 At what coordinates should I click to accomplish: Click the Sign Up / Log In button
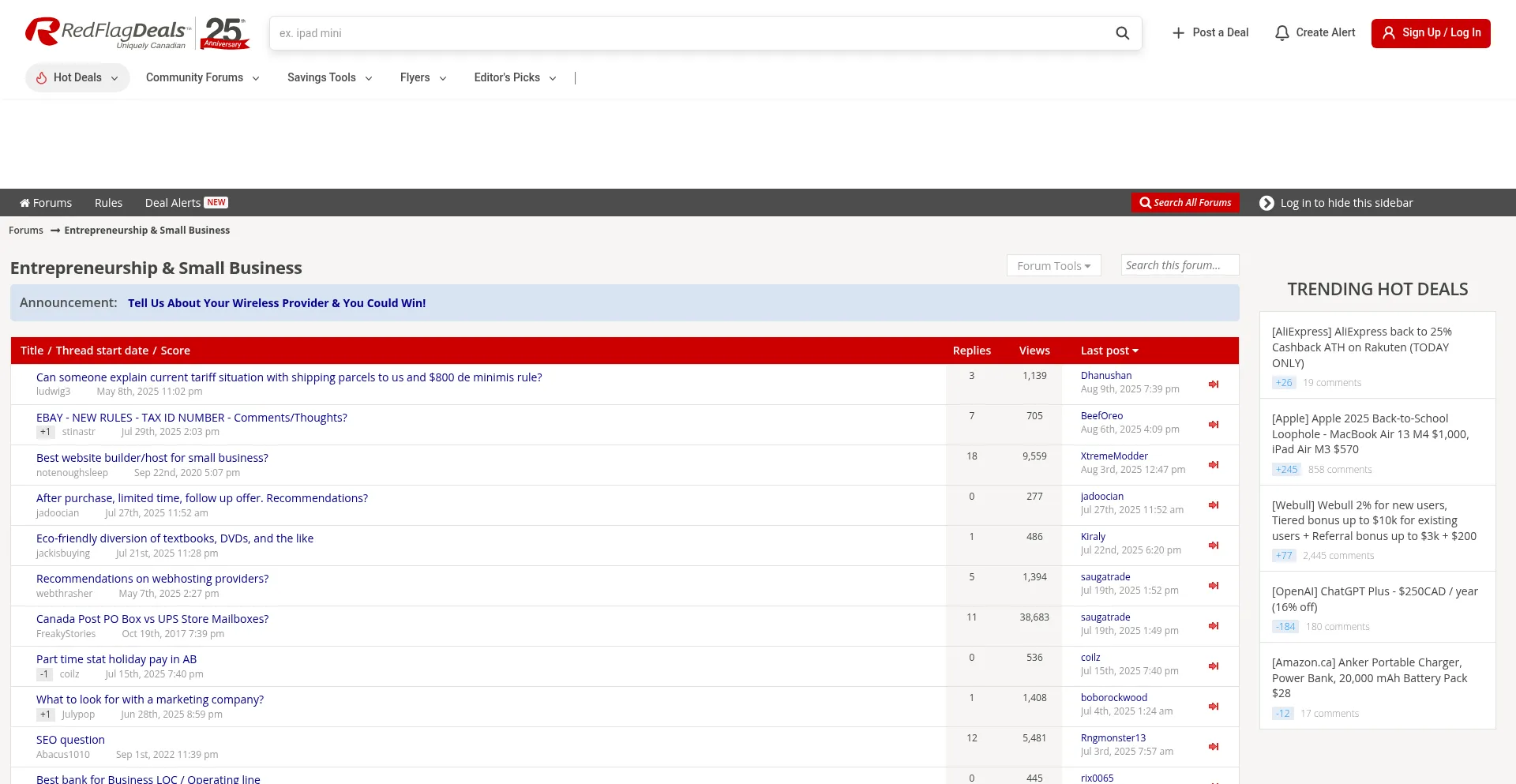click(1430, 33)
